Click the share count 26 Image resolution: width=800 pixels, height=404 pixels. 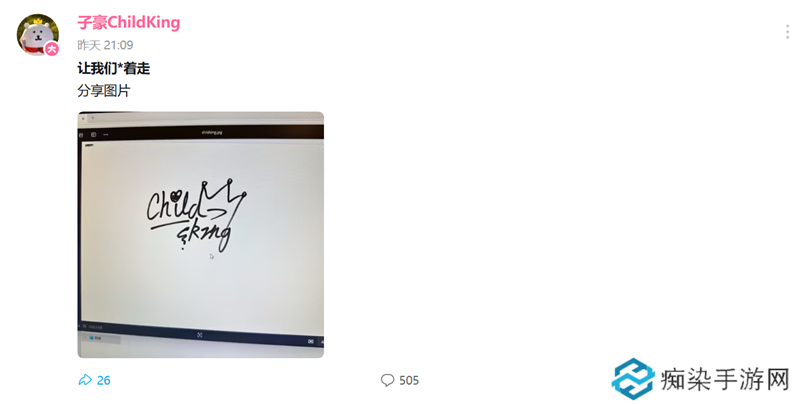tap(104, 381)
